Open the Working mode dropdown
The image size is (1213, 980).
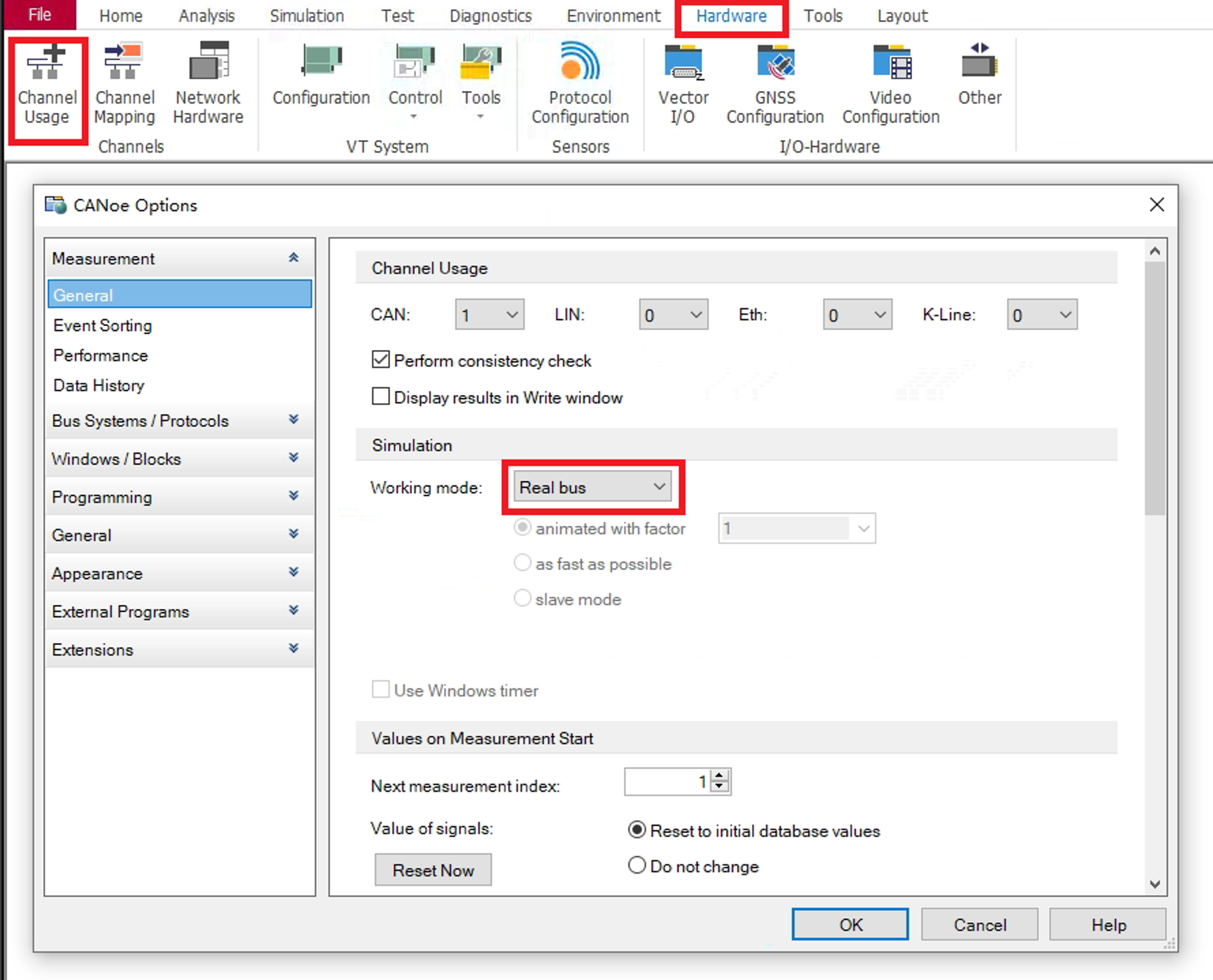pyautogui.click(x=593, y=487)
